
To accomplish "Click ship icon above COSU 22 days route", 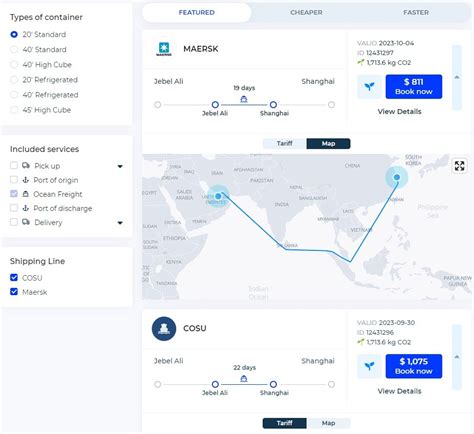I will click(x=244, y=379).
